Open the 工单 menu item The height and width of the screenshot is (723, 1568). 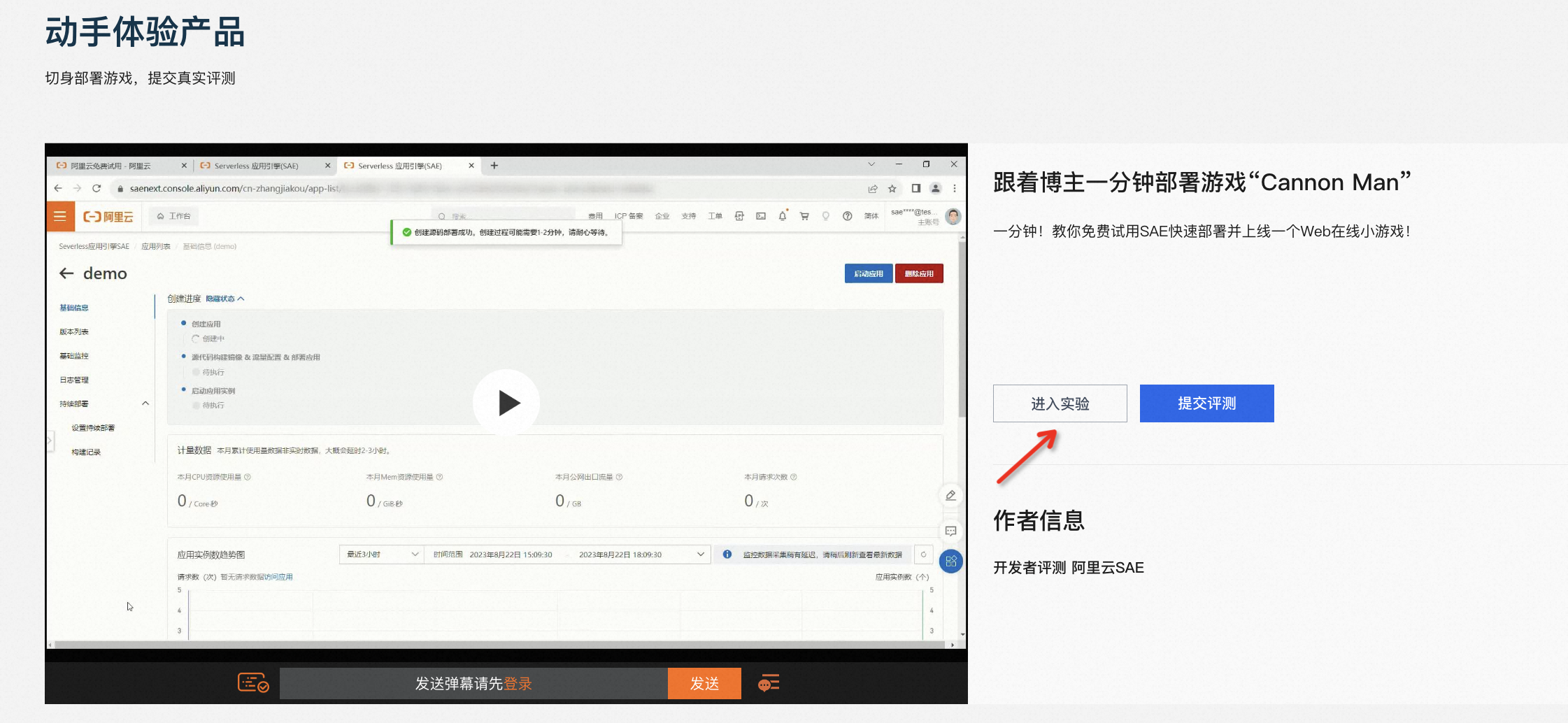click(x=715, y=216)
